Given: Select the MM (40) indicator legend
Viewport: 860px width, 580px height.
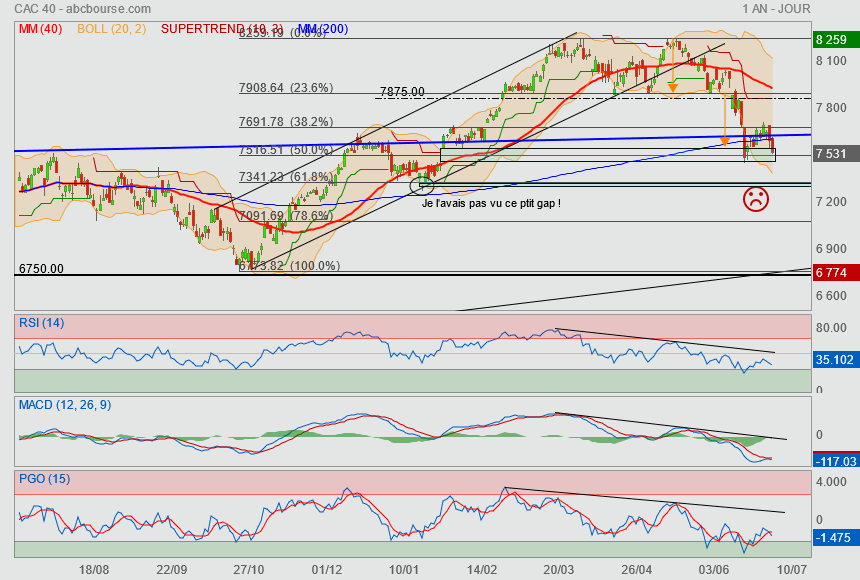Looking at the screenshot, I should [x=41, y=29].
